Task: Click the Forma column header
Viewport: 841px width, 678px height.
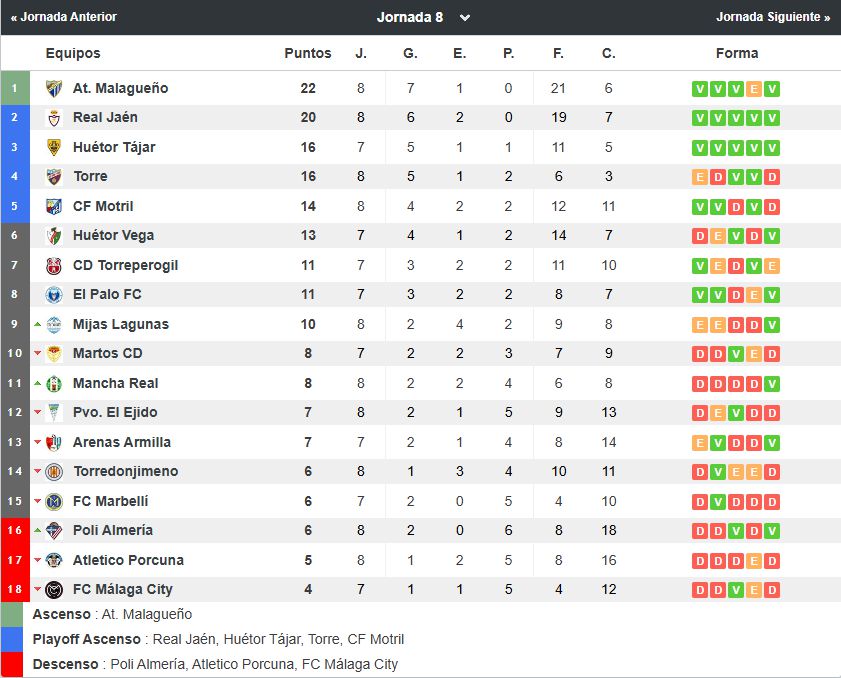Action: [x=736, y=53]
